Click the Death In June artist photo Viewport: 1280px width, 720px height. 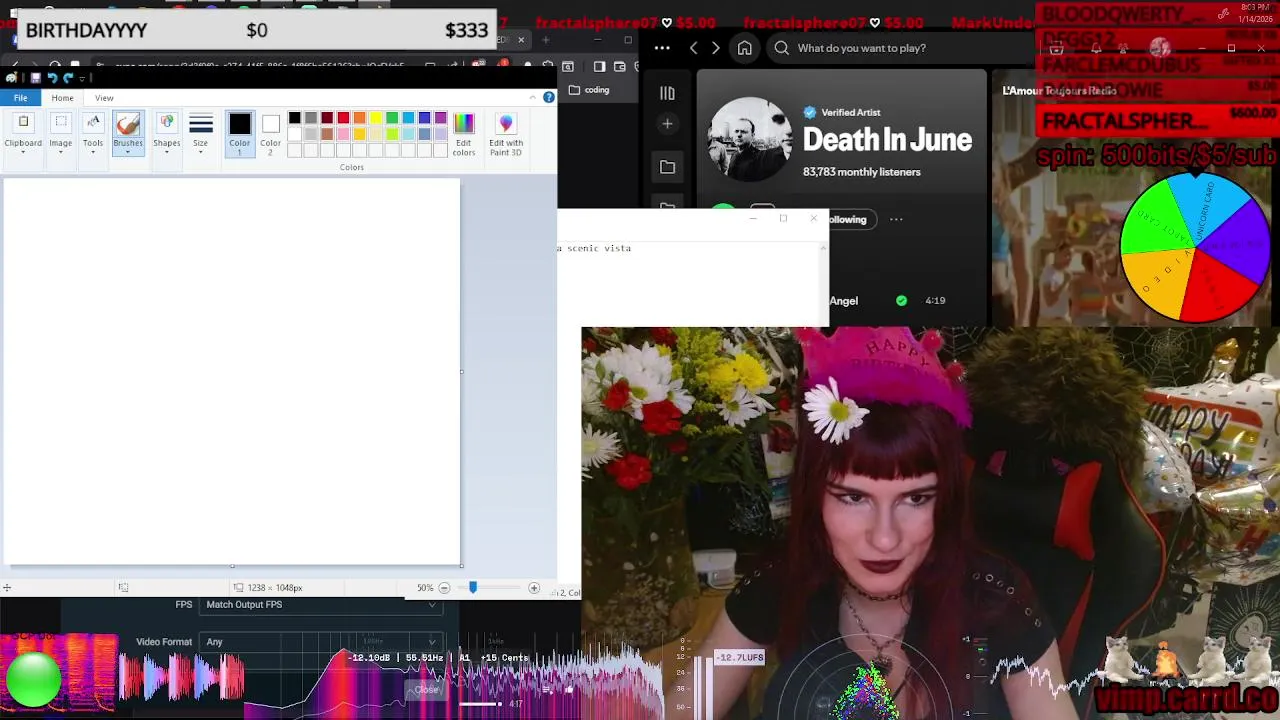750,139
